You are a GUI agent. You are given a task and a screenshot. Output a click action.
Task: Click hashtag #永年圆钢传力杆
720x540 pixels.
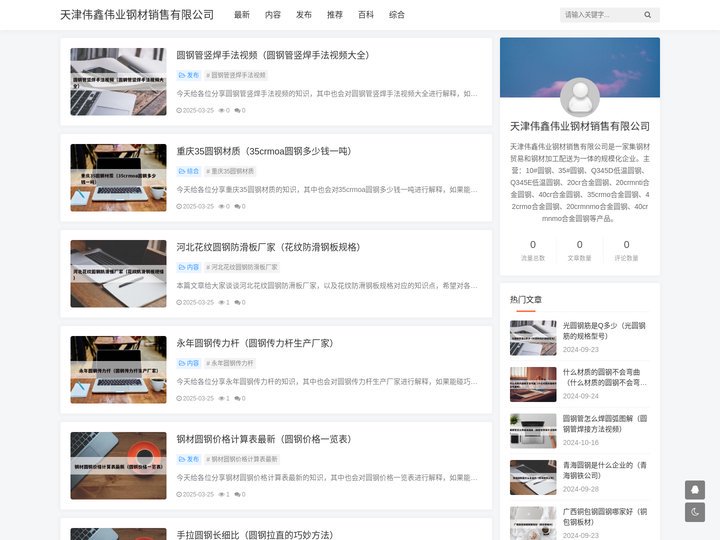point(230,363)
